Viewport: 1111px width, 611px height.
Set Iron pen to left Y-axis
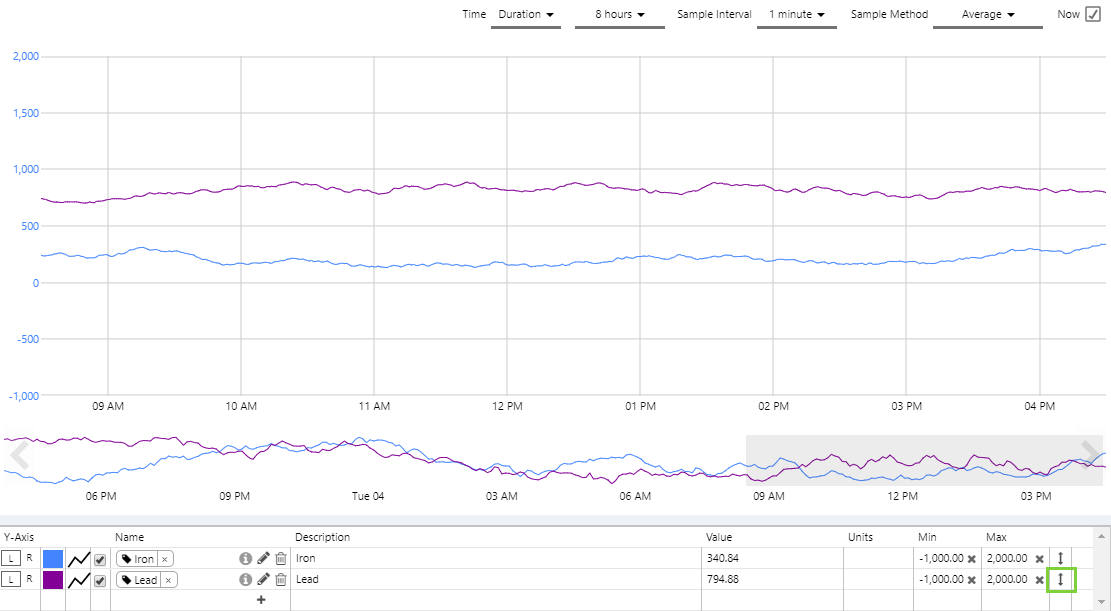click(11, 559)
